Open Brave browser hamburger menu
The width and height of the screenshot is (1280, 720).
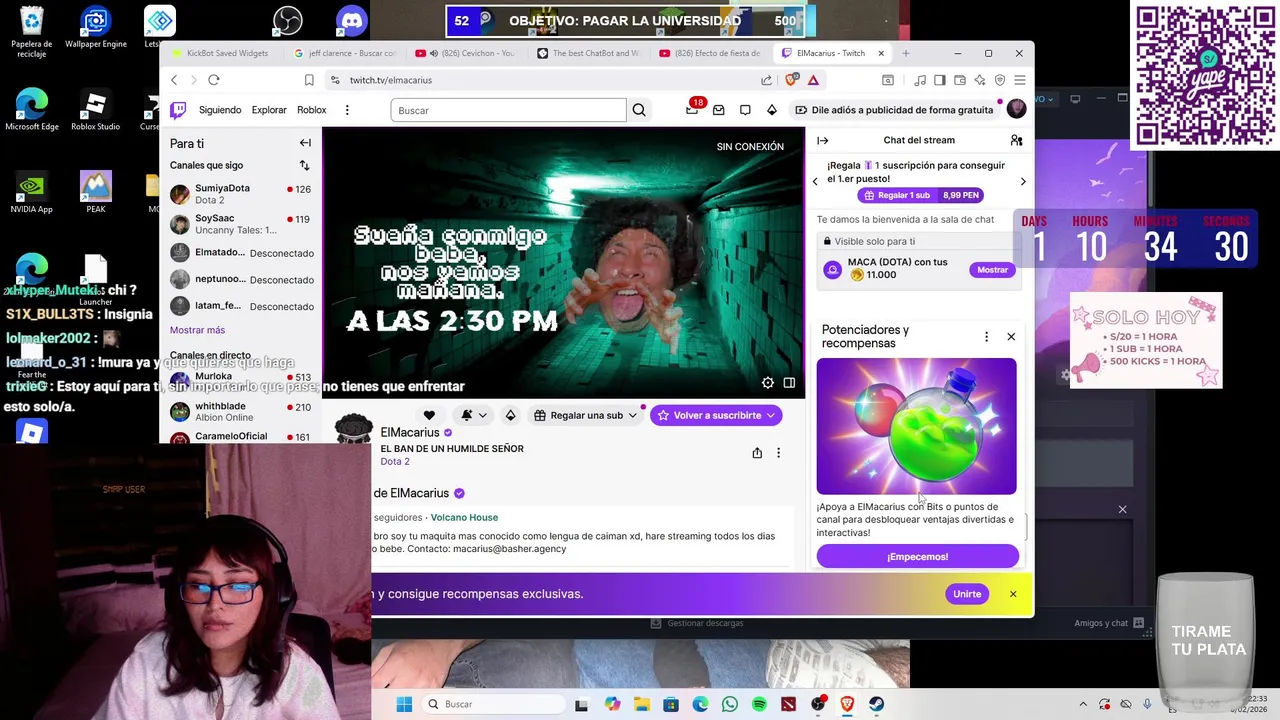pos(1019,80)
